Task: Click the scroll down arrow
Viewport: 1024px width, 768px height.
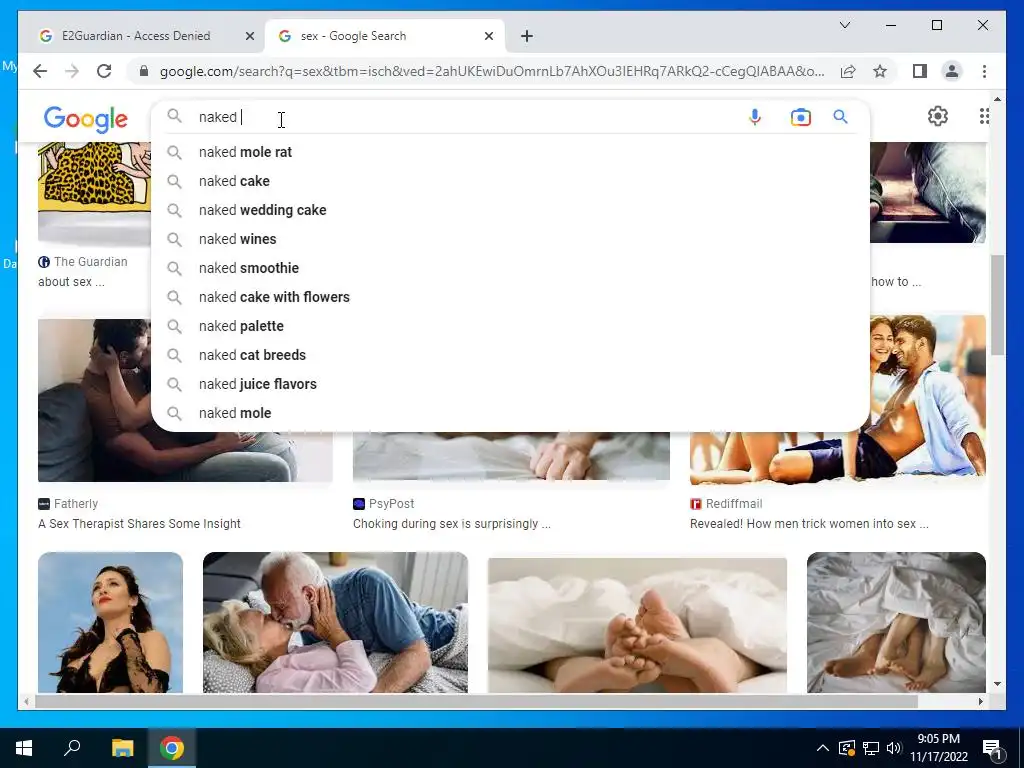Action: 997,684
